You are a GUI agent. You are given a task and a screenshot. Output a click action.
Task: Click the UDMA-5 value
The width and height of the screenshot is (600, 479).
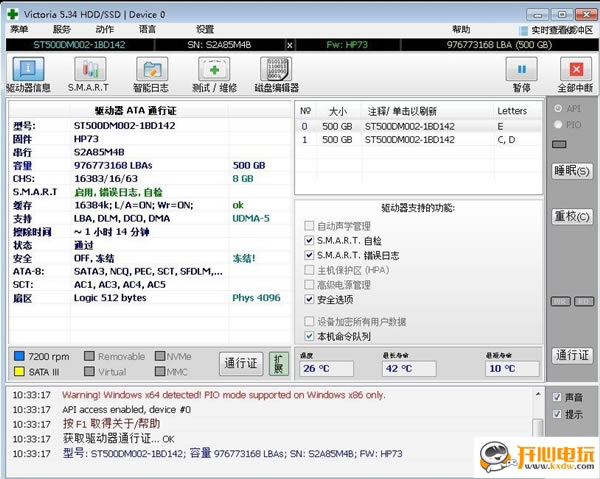[251, 218]
